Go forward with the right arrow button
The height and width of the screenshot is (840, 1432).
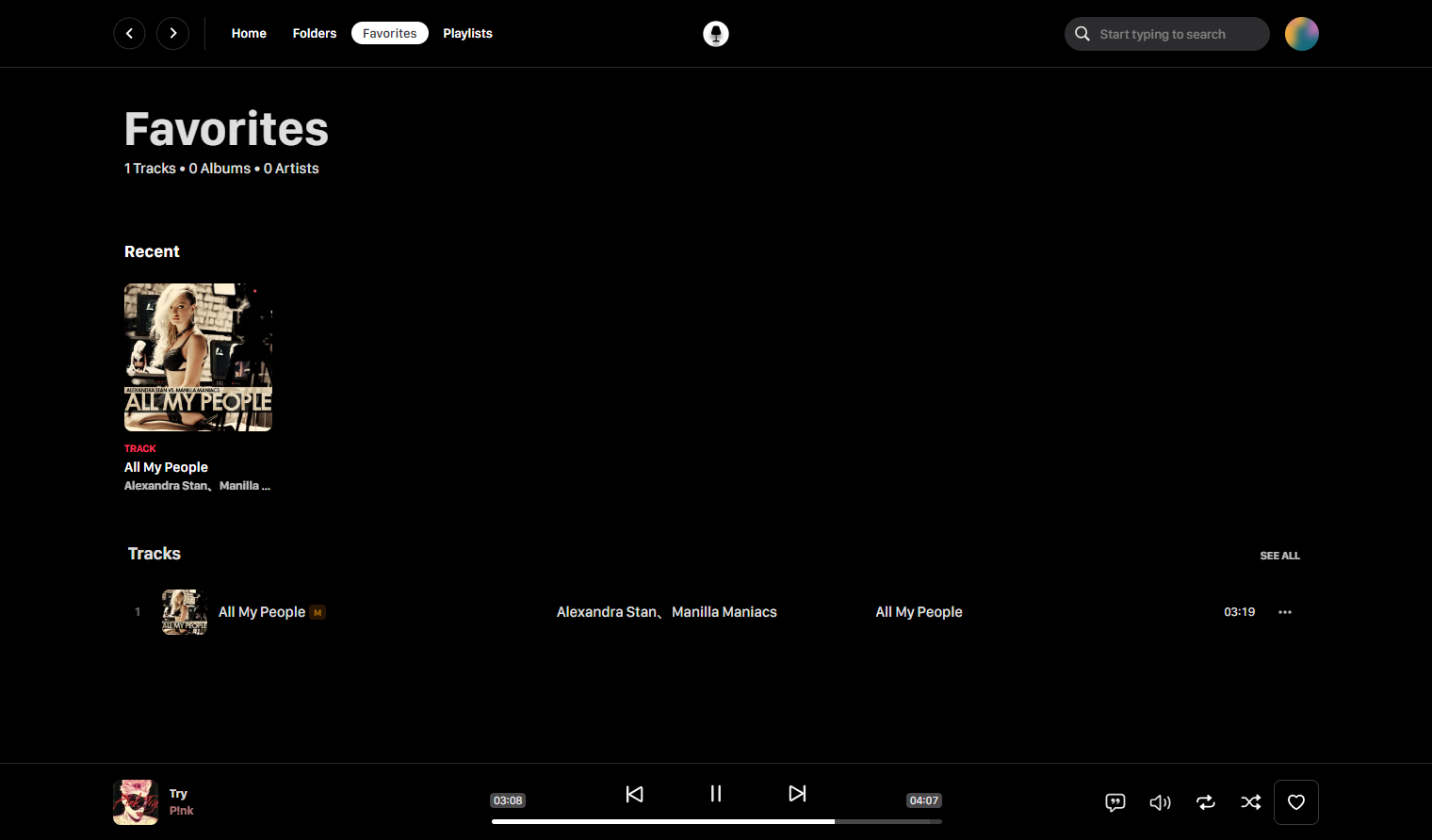(172, 33)
